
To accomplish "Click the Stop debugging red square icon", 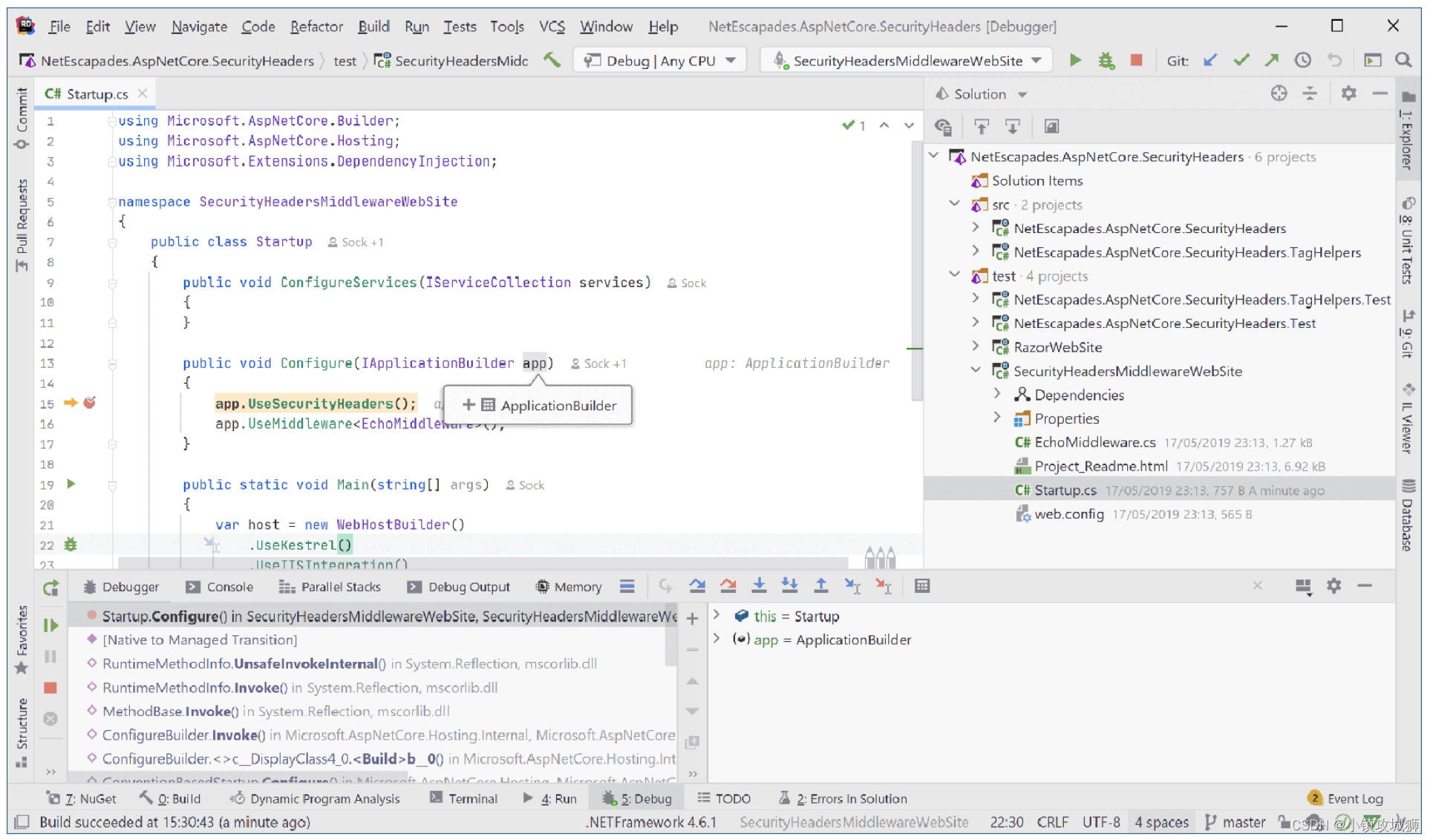I will [x=1136, y=60].
